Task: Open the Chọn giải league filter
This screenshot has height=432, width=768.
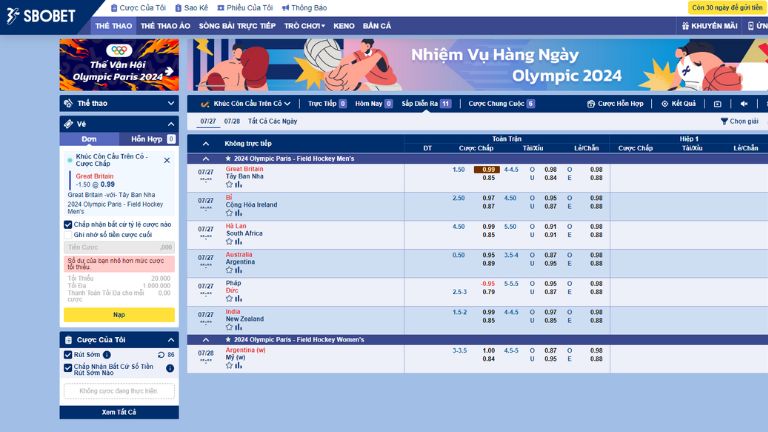Action: pyautogui.click(x=740, y=121)
